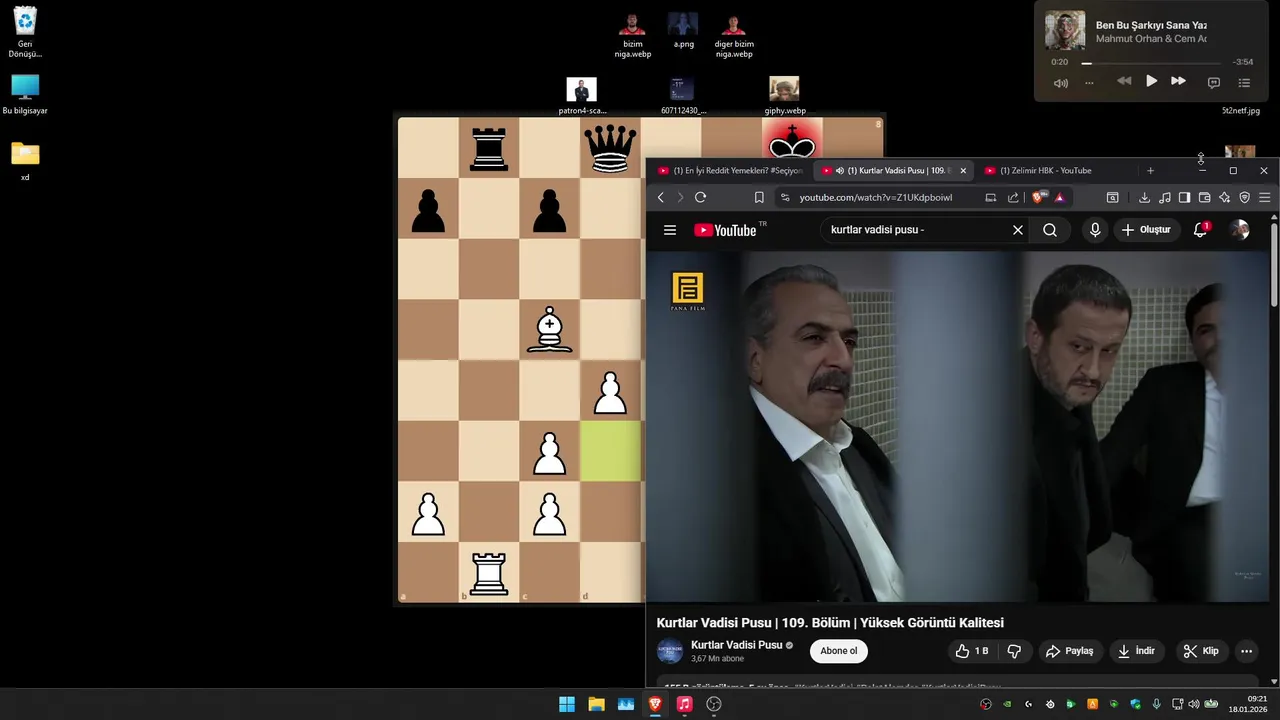Open the Windows Start menu

coord(567,704)
